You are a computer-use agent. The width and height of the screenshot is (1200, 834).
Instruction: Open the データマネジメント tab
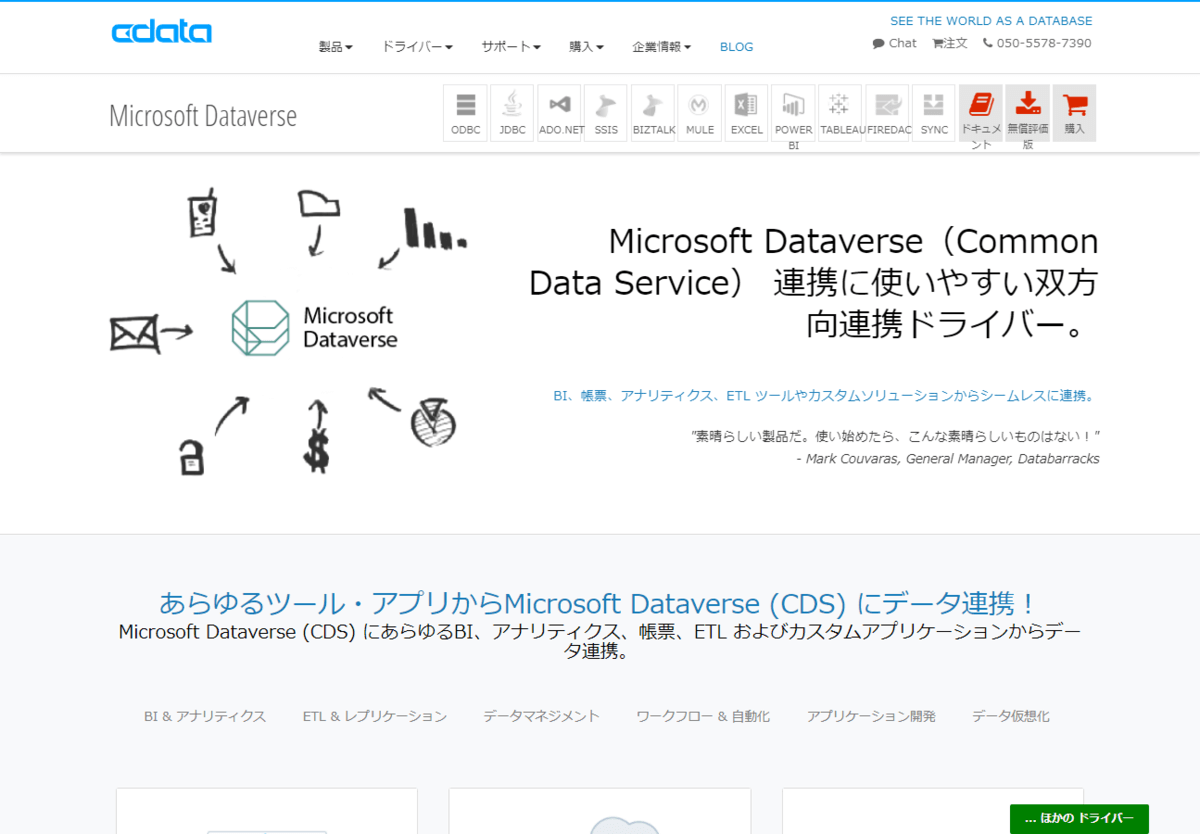tap(541, 716)
